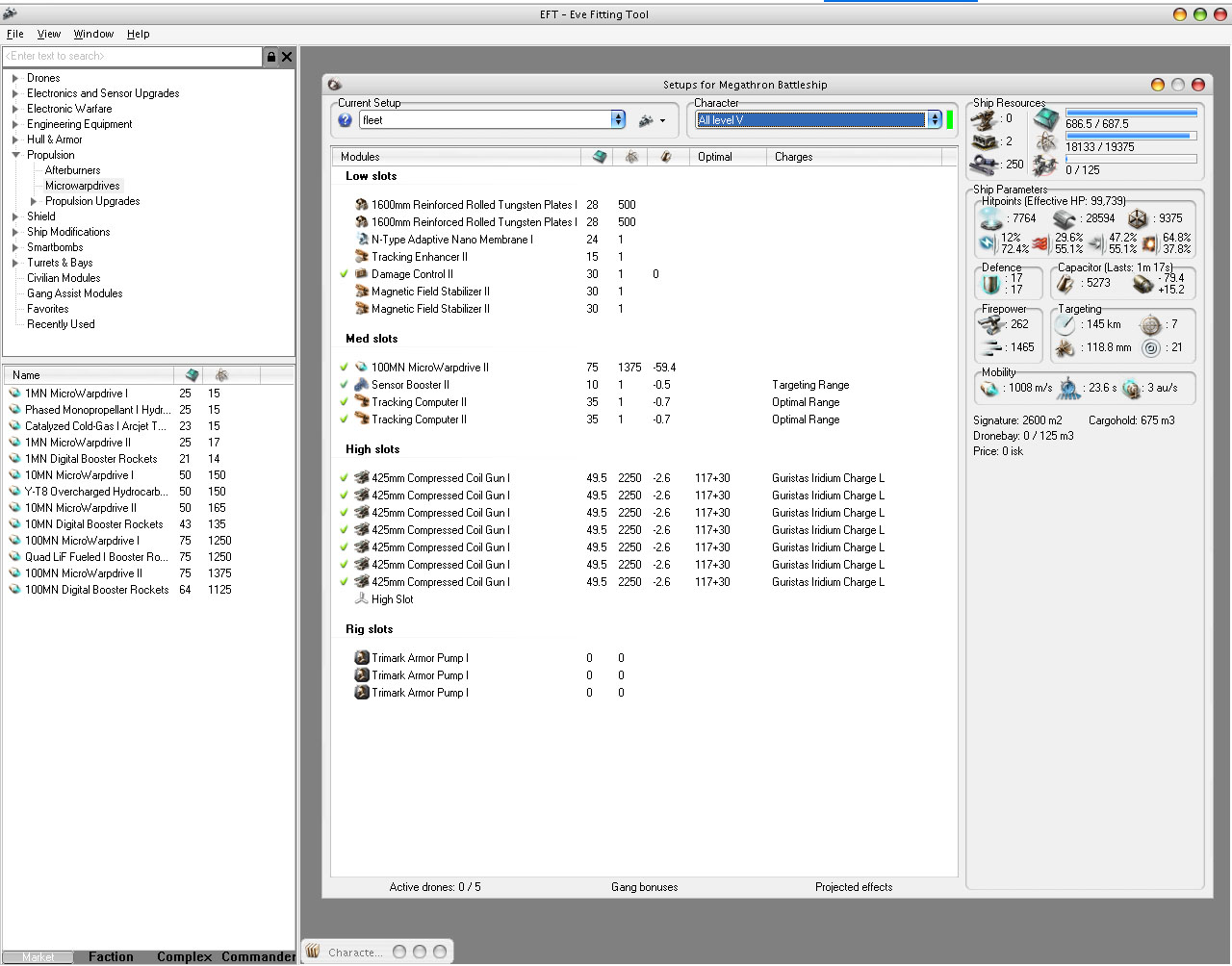1232x966 pixels.
Task: Expand the Electronics and Sensor Upgrades category
Action: (x=15, y=93)
